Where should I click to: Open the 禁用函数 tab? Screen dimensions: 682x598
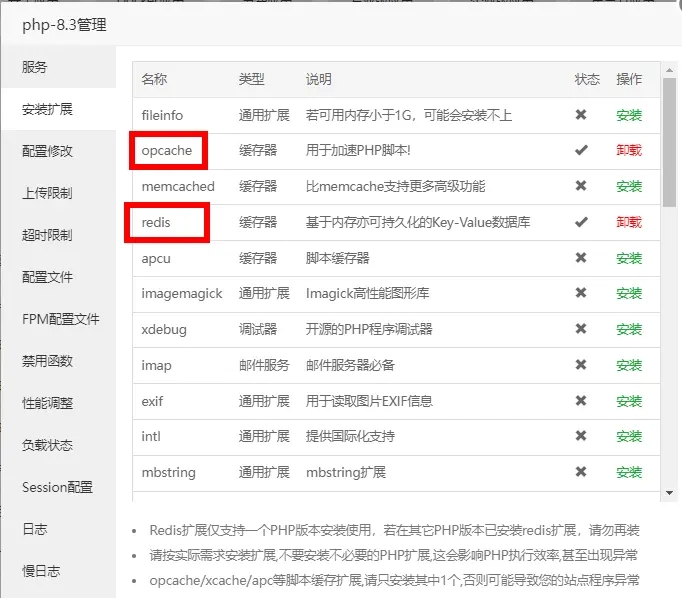click(59, 361)
